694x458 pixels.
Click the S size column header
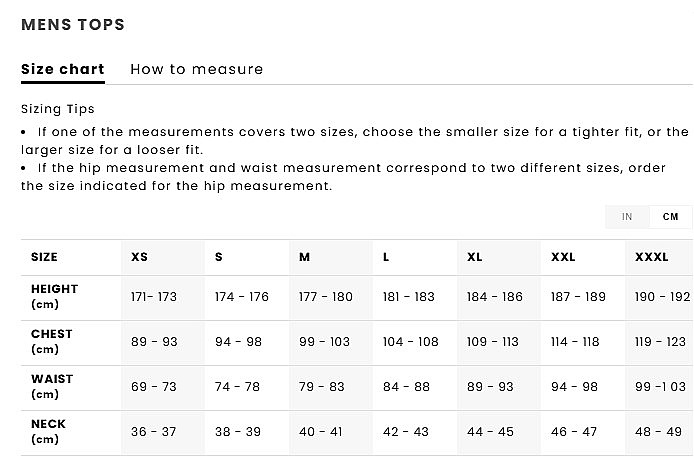click(219, 257)
